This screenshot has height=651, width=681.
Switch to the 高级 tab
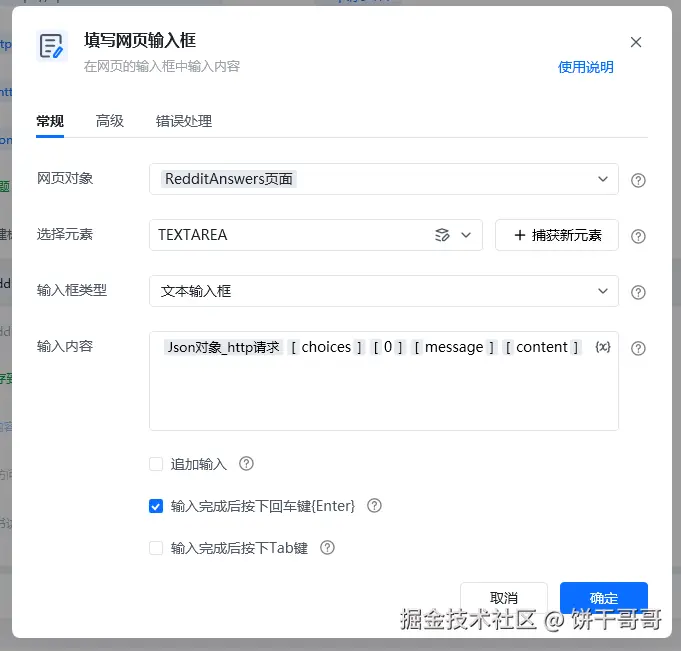coord(110,121)
